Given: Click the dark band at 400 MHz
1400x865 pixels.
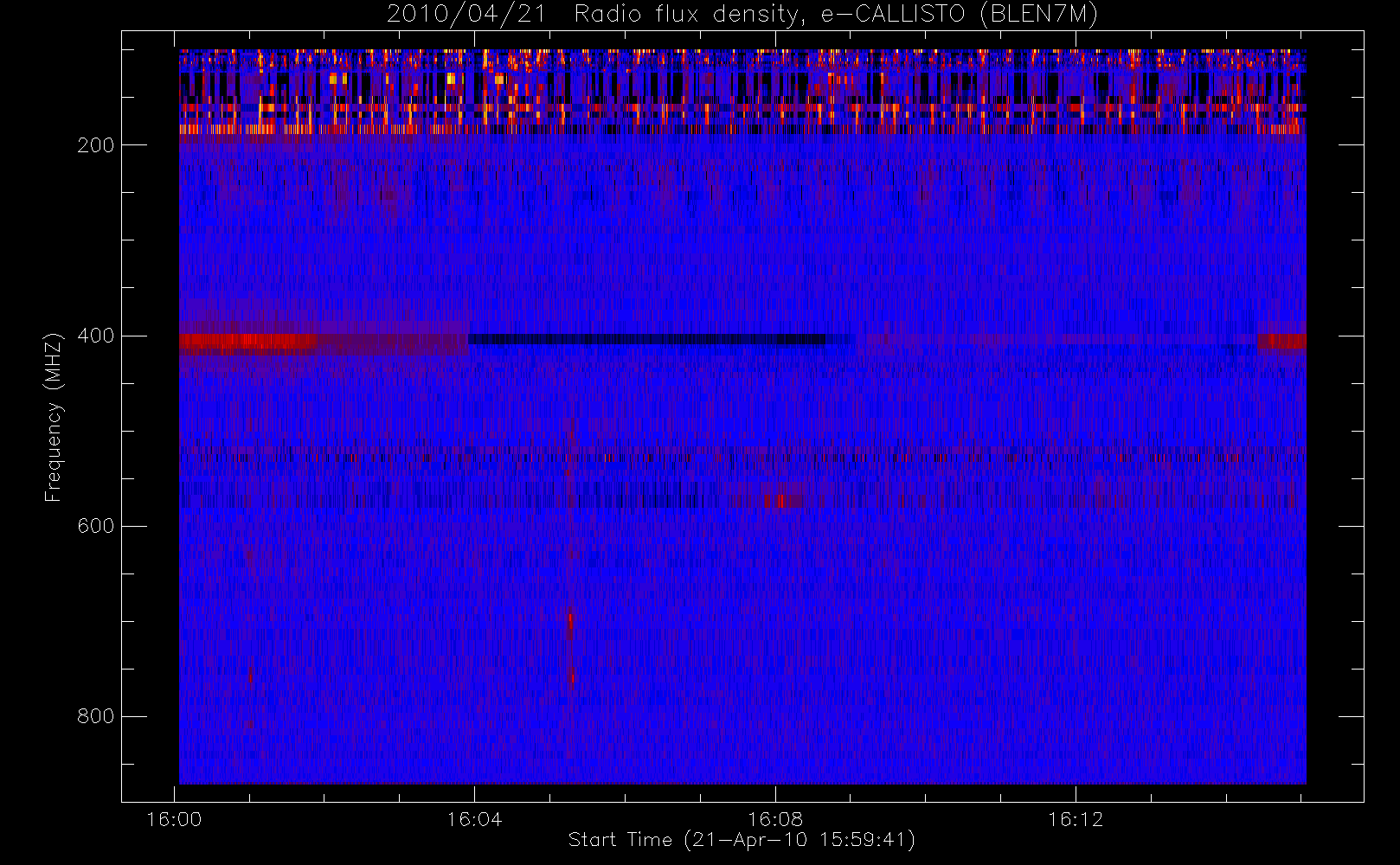Looking at the screenshot, I should [x=646, y=339].
